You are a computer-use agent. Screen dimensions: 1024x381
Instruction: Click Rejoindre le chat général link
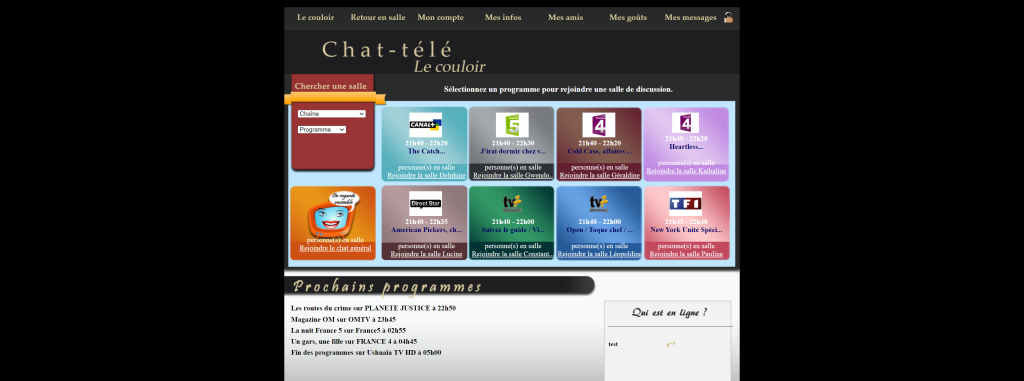click(335, 248)
